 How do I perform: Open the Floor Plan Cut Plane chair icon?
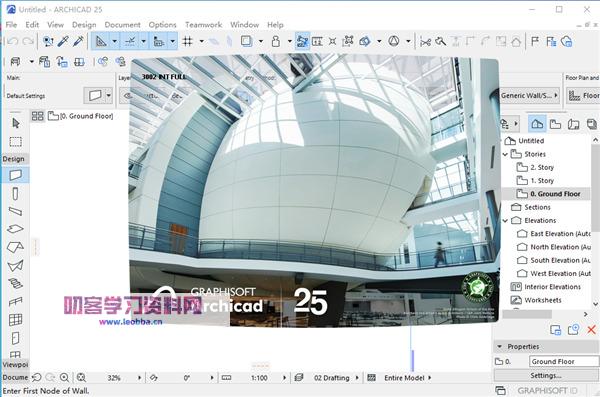(x=15, y=62)
